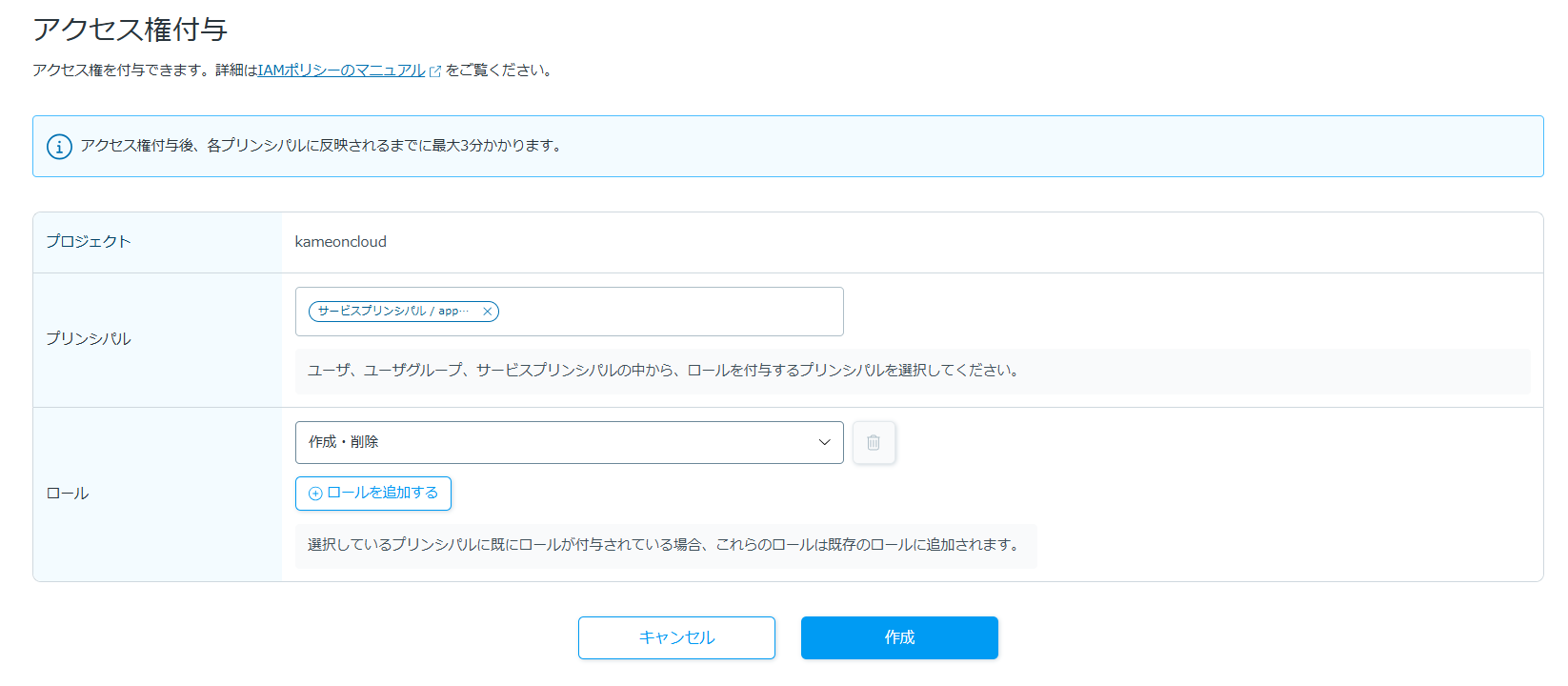Viewport: 1568px width, 686px height.
Task: Select the サービスプリンシパル / app chip label
Action: point(392,312)
